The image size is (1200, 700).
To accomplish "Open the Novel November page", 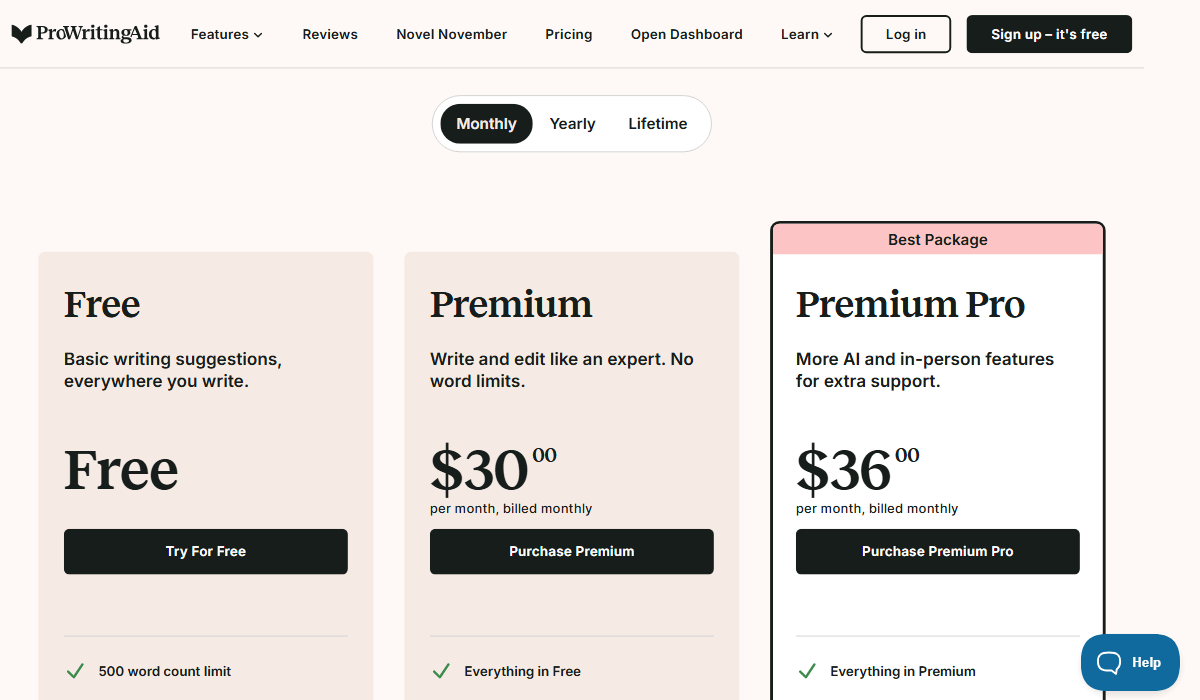I will point(452,34).
